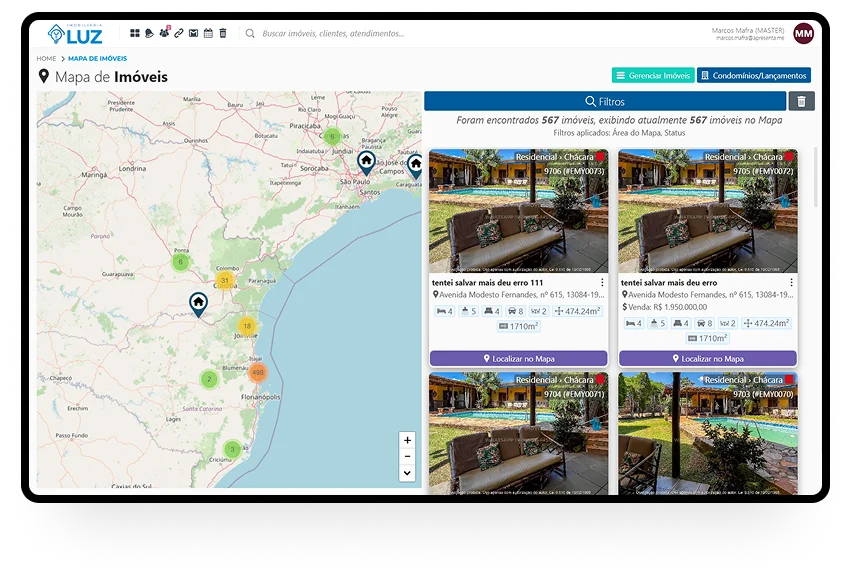The height and width of the screenshot is (579, 851).
Task: Open the photo of property 9706 (#EMY0073)
Action: click(x=518, y=211)
